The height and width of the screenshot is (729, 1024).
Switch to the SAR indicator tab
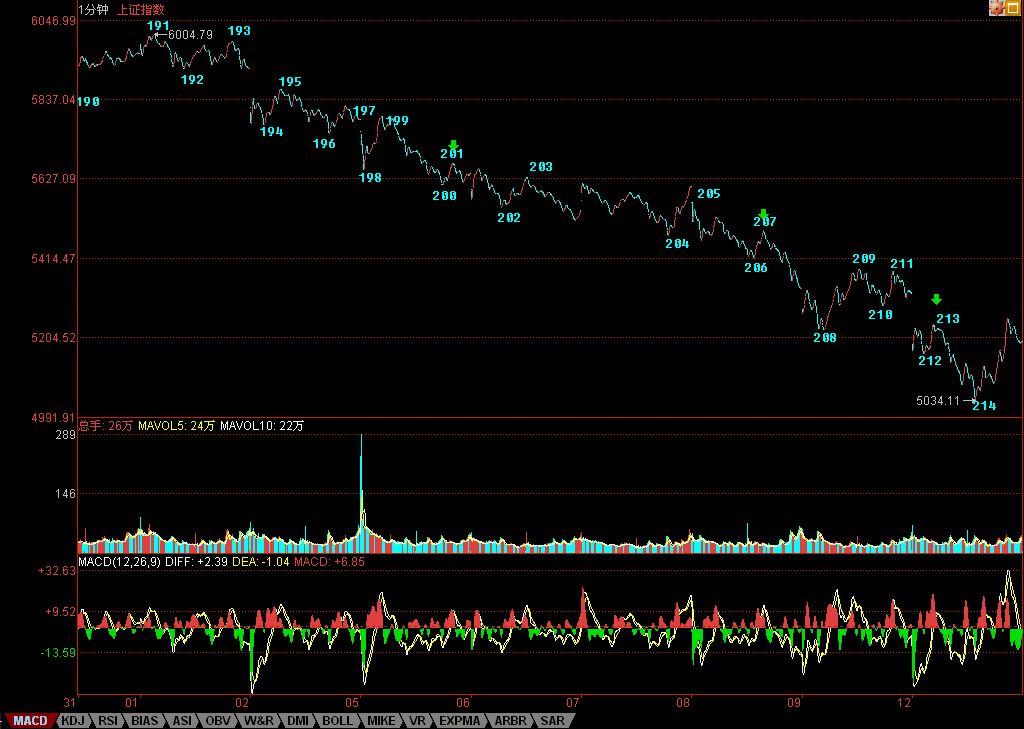(x=551, y=720)
